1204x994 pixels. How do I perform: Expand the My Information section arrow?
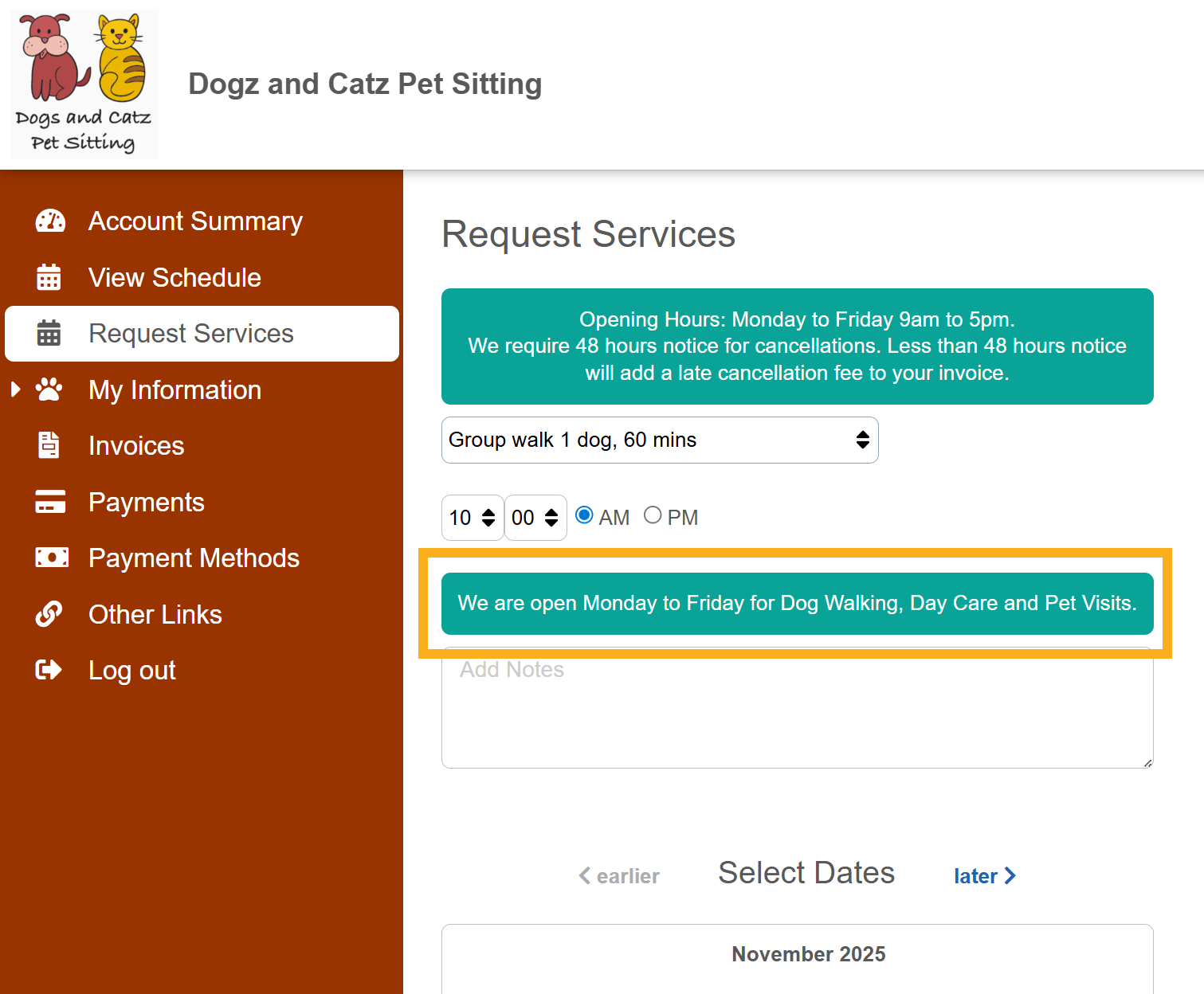click(15, 389)
